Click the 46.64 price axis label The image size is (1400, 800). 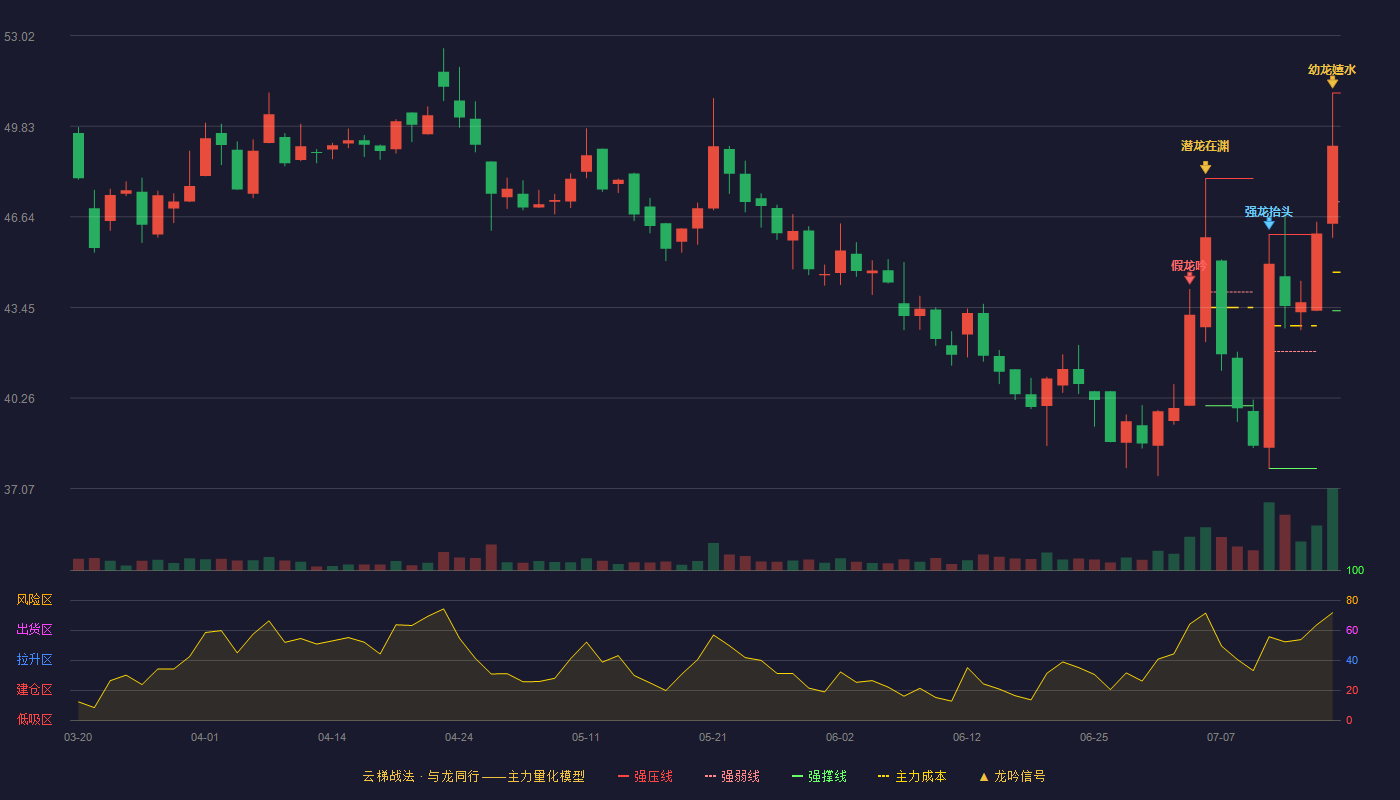click(x=19, y=217)
